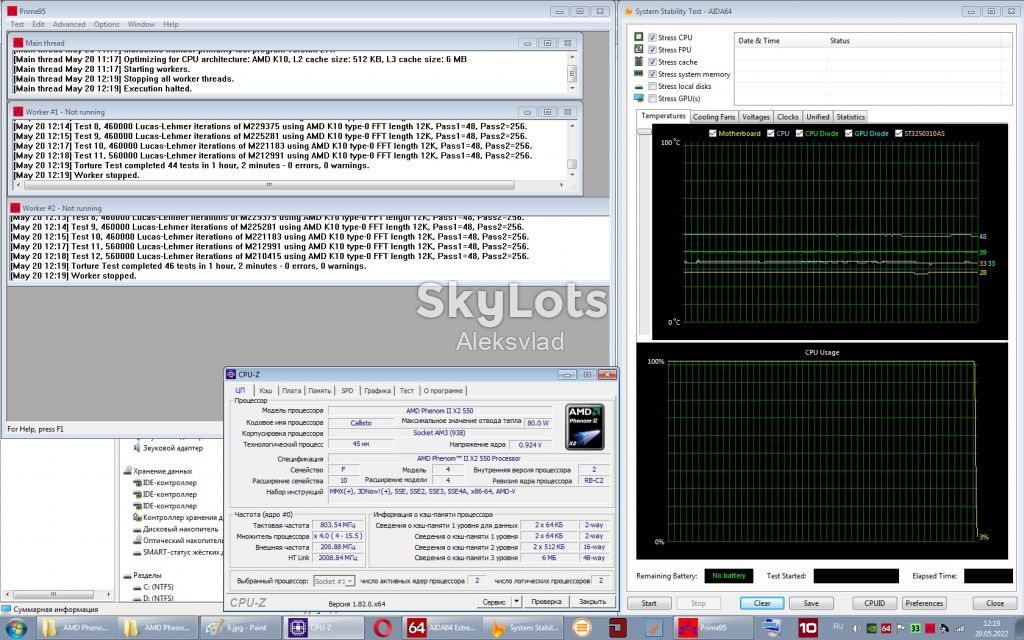Viewport: 1024px width, 640px height.
Task: Open the Кэш tab in CPU-Z
Action: [266, 391]
